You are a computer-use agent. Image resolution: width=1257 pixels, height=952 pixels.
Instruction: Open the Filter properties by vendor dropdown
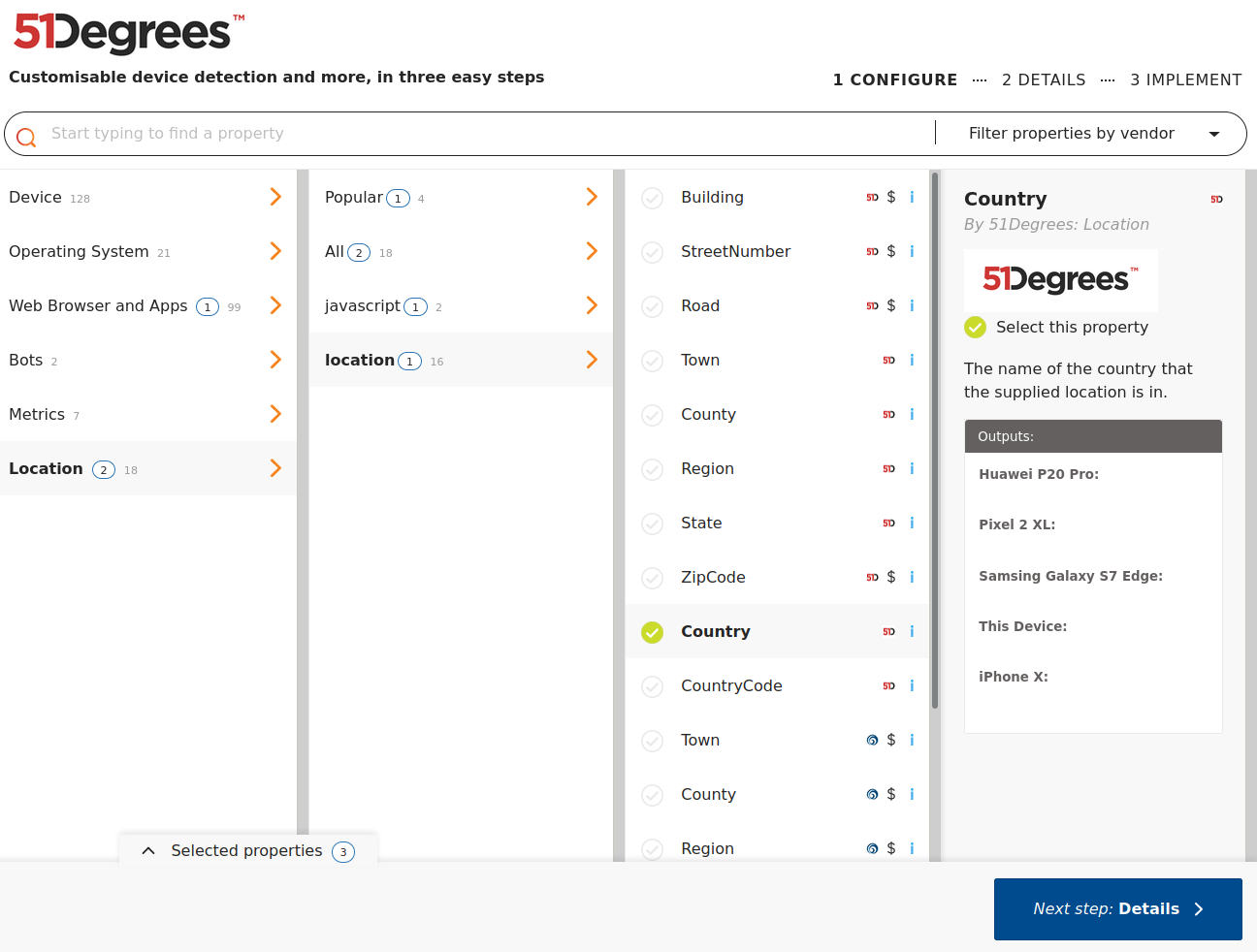point(1091,134)
